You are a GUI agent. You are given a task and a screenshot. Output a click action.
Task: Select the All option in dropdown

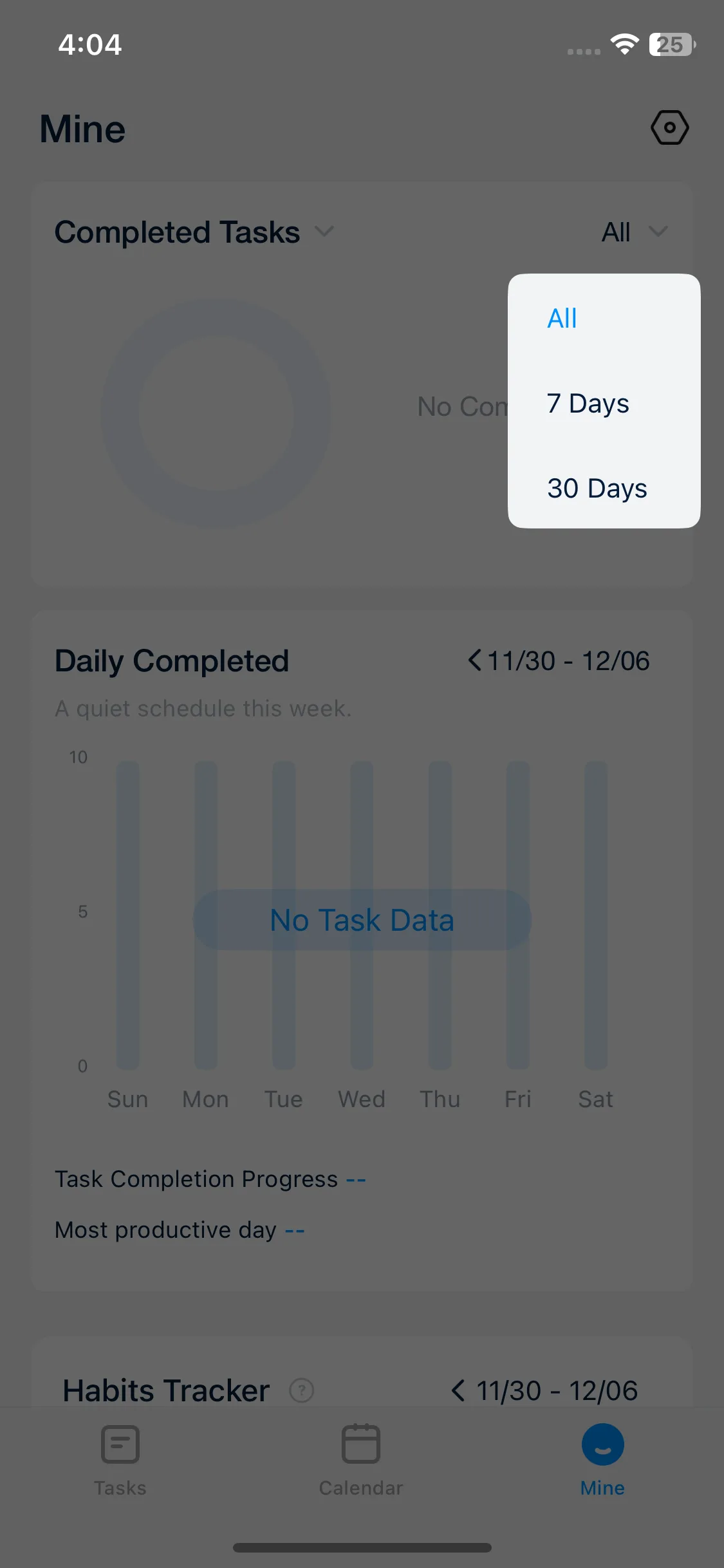coord(562,318)
